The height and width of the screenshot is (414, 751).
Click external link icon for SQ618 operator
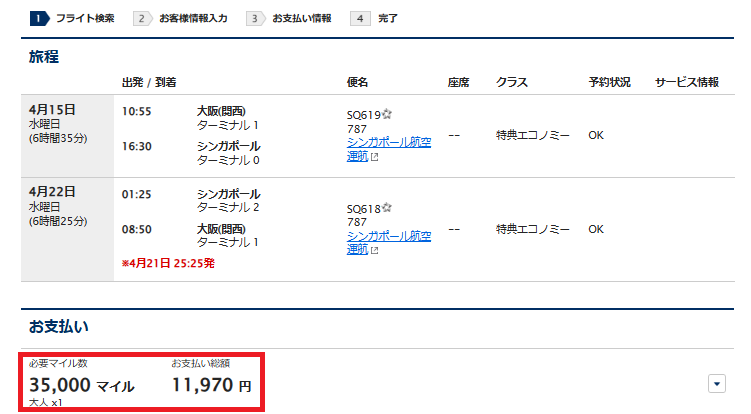pos(374,250)
